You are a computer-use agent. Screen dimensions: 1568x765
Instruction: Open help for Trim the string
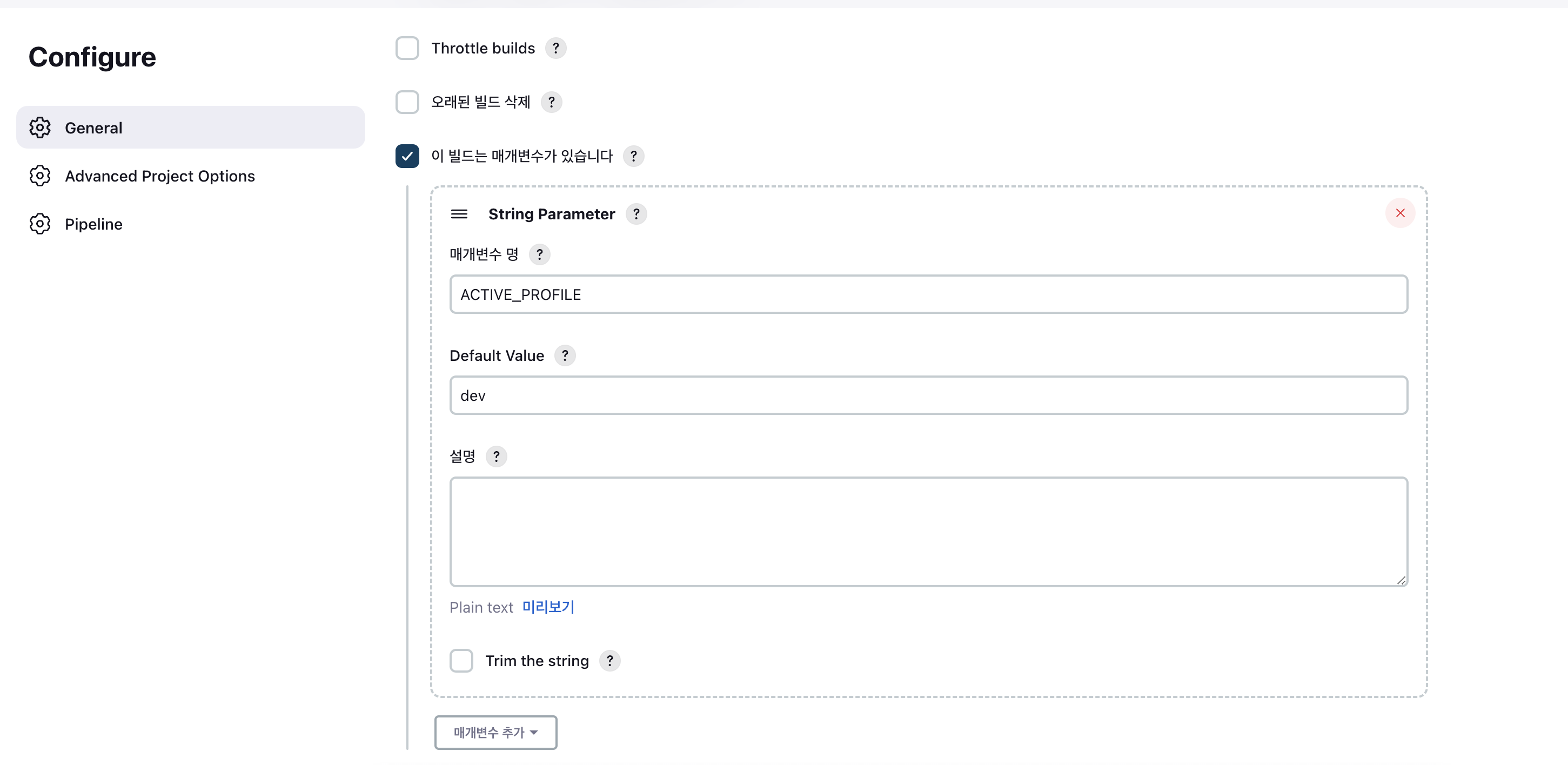click(x=609, y=661)
